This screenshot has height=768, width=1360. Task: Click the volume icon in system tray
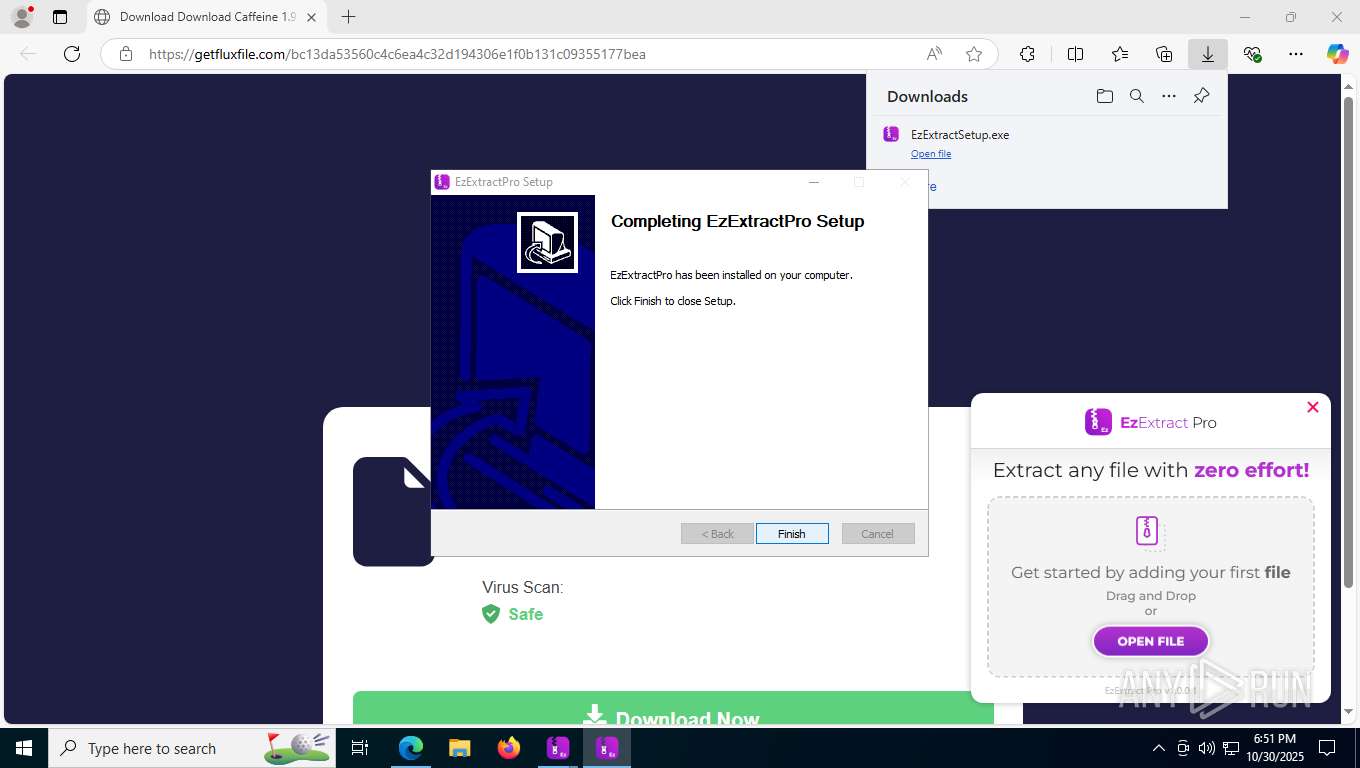pyautogui.click(x=1207, y=748)
